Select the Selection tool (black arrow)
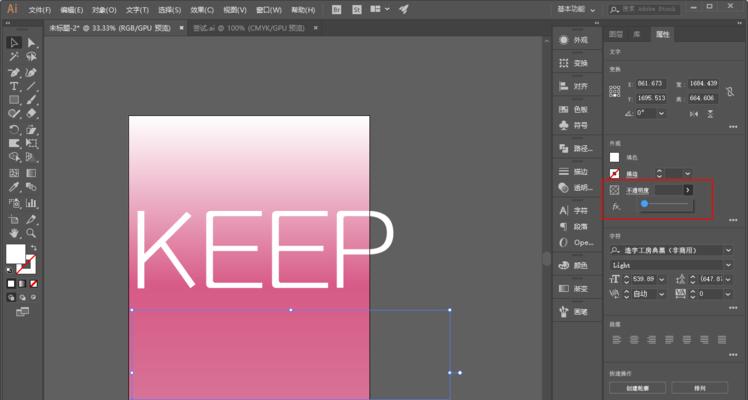748x400 pixels. point(14,42)
